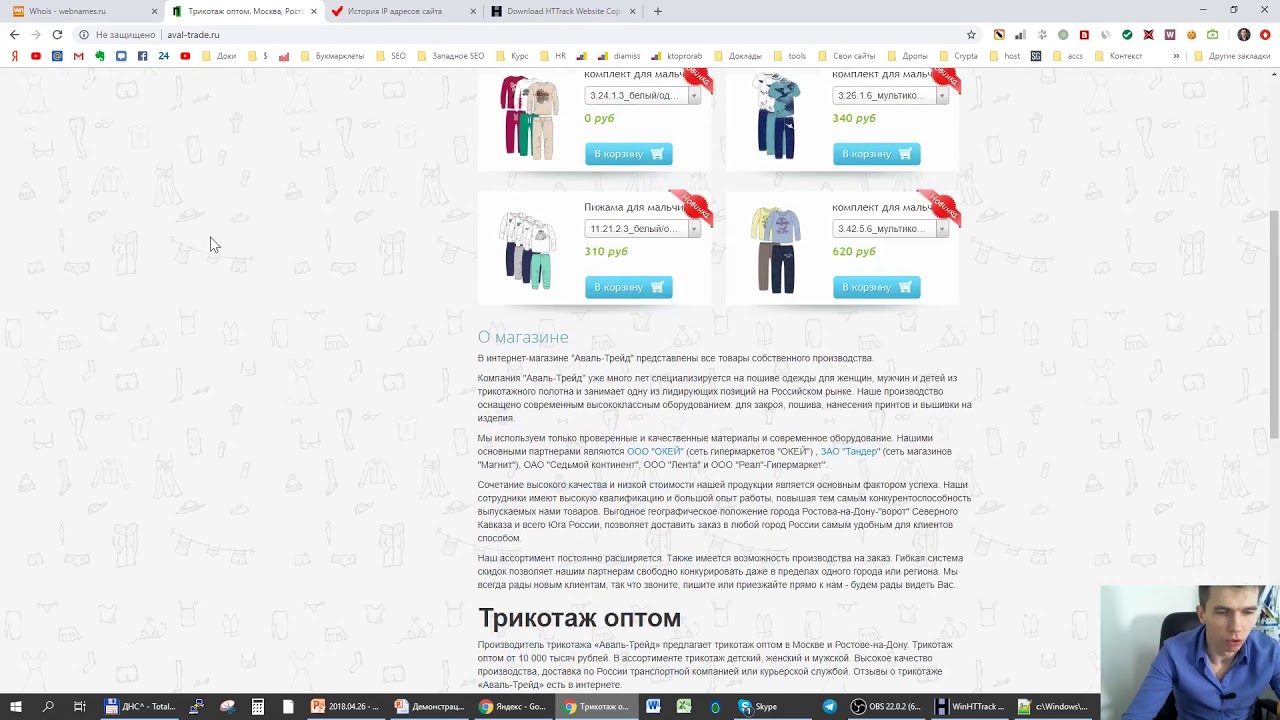Open the size dropdown 3.26.1.6_мультико
The image size is (1280, 720).
(890, 95)
